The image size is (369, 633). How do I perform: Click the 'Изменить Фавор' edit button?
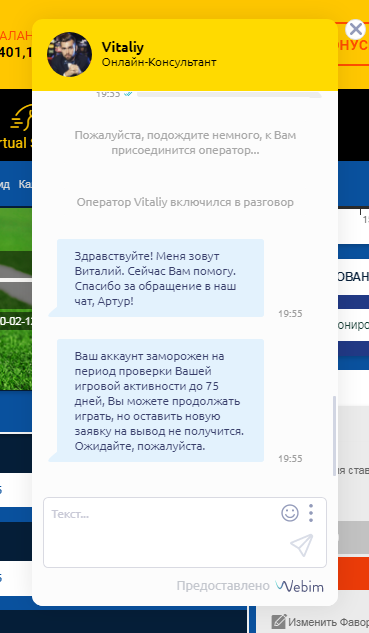click(x=320, y=622)
